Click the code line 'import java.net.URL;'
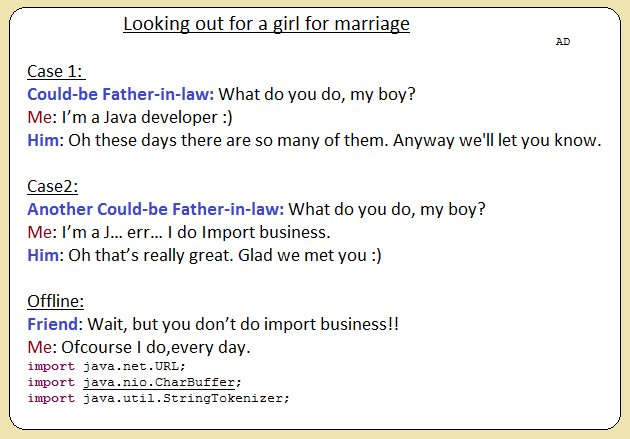Viewport: 630px width, 439px height. 106,366
